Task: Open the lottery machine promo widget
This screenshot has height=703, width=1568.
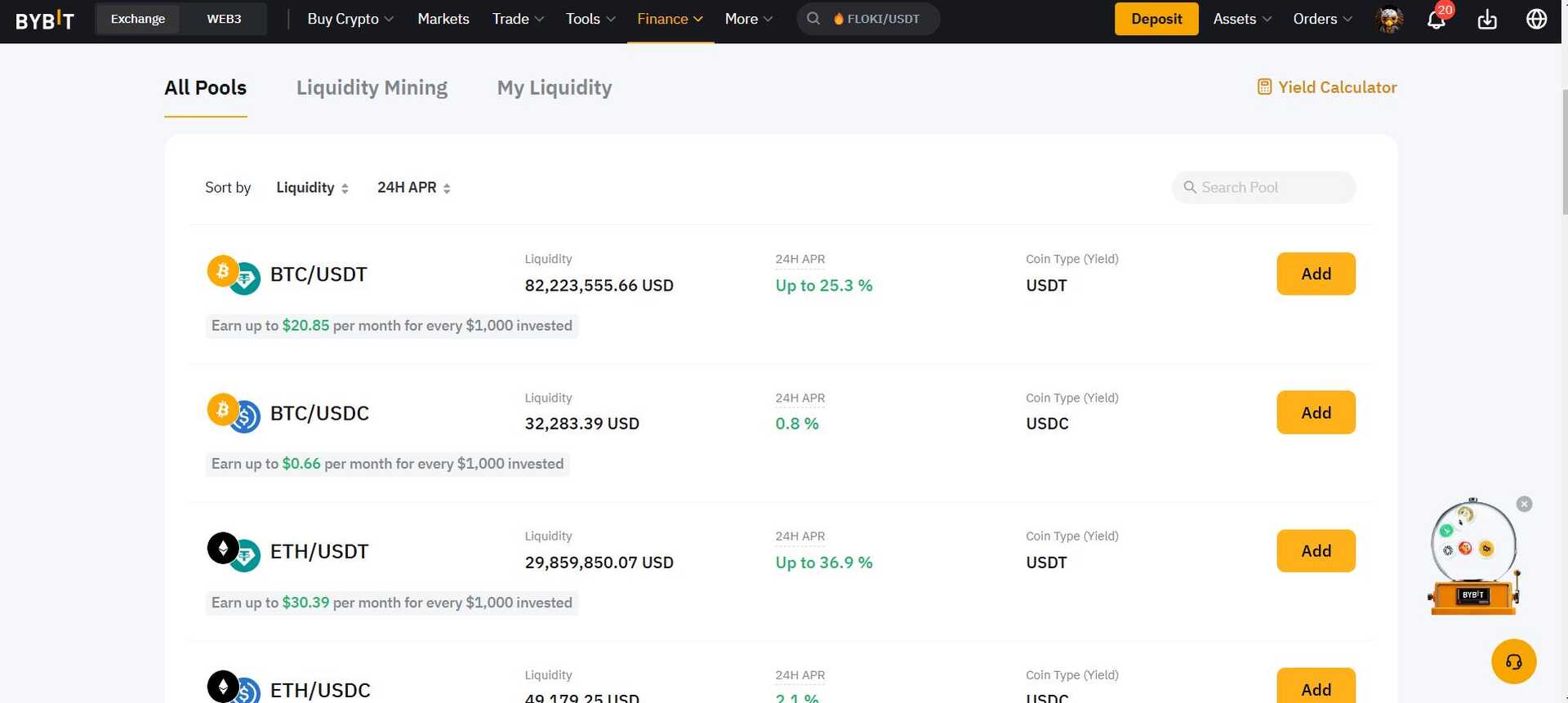Action: pos(1474,557)
